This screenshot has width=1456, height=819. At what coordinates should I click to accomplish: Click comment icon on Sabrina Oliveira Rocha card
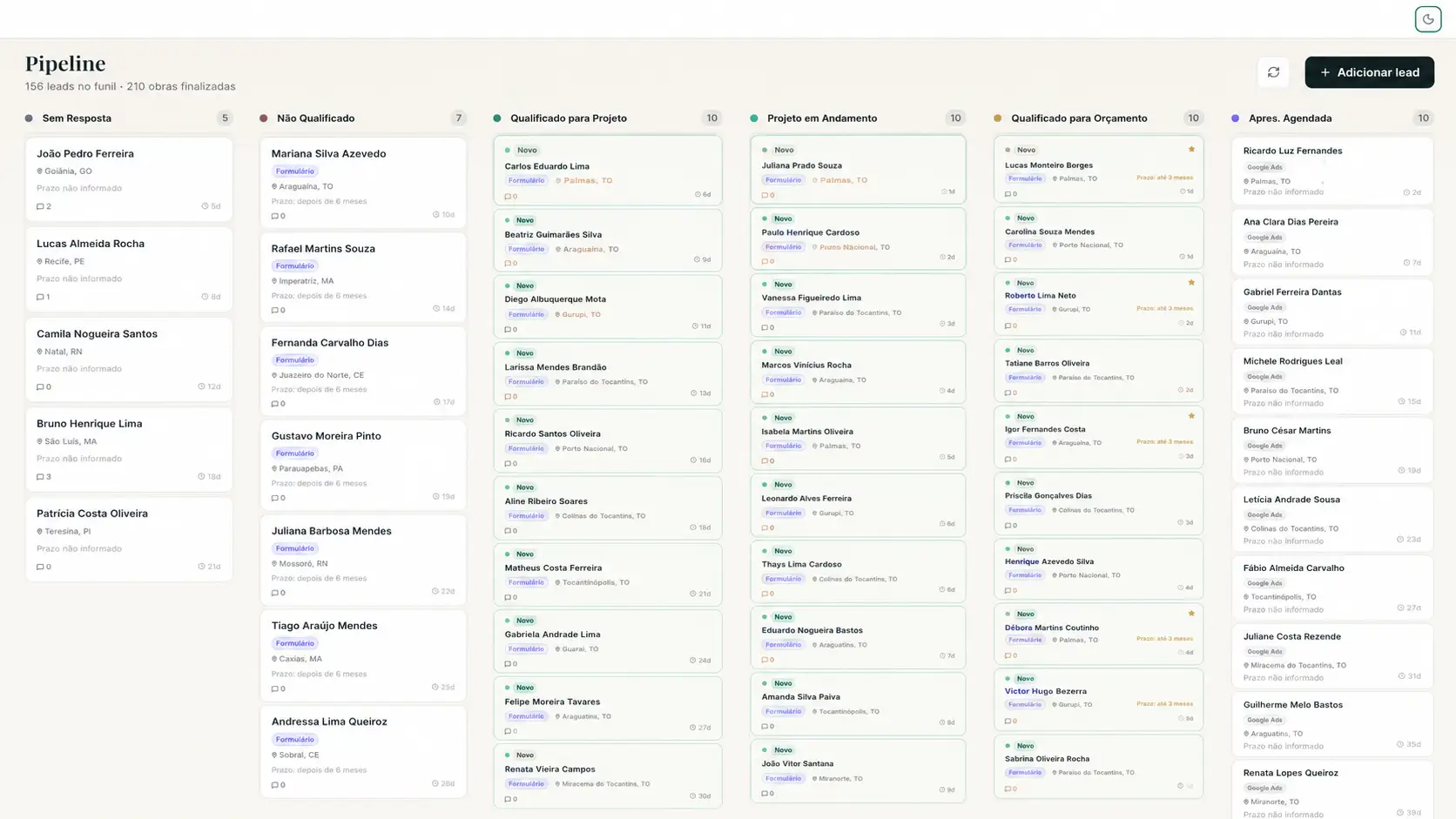(x=1008, y=789)
